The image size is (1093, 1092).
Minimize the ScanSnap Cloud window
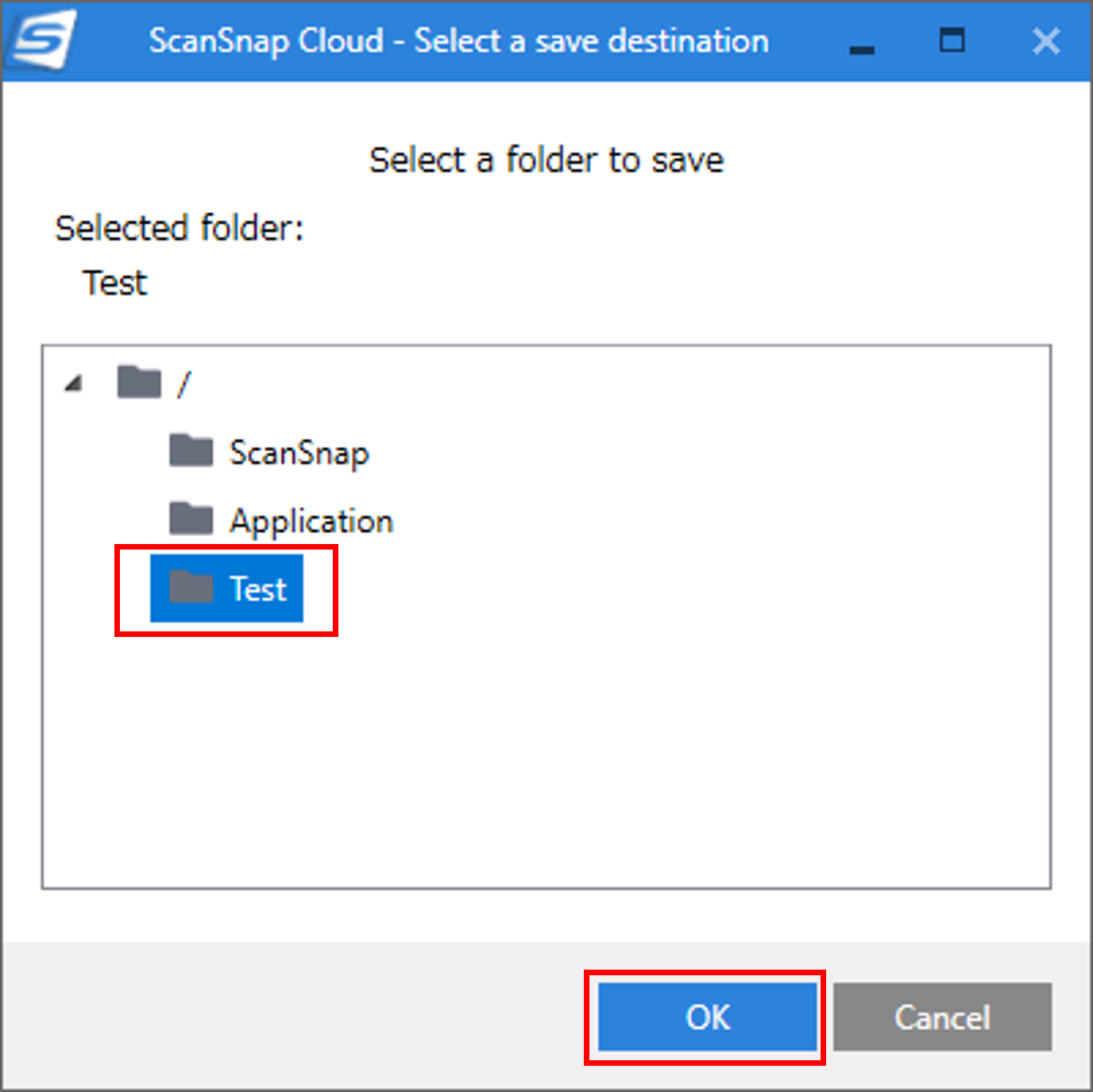click(862, 42)
